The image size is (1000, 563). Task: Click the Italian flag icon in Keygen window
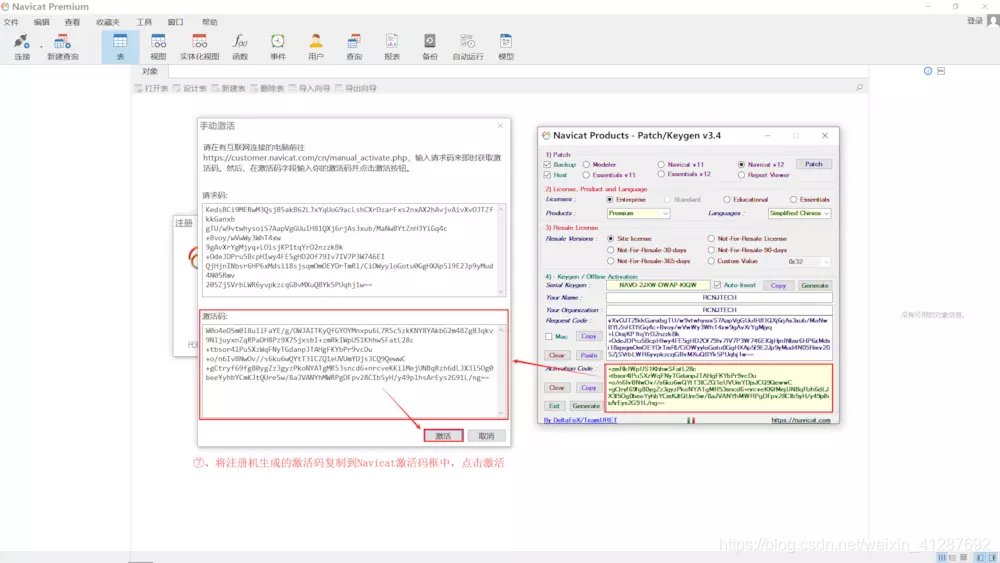point(691,420)
